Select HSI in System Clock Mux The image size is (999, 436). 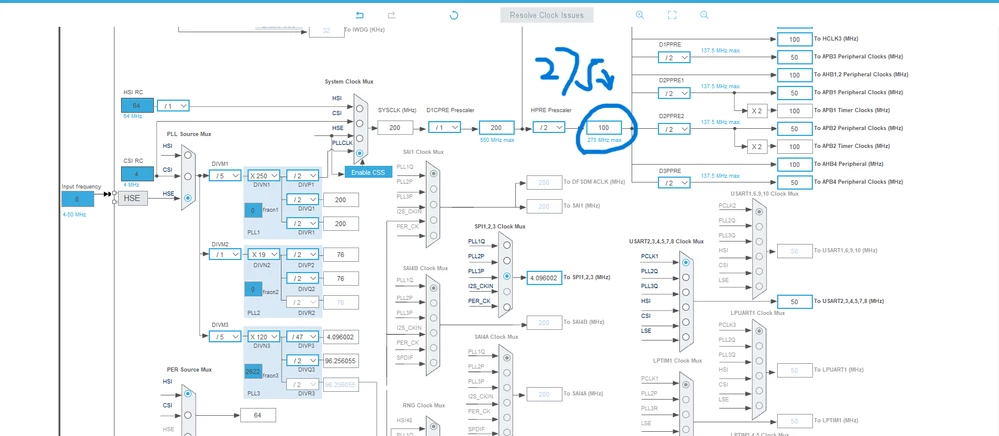tap(360, 108)
